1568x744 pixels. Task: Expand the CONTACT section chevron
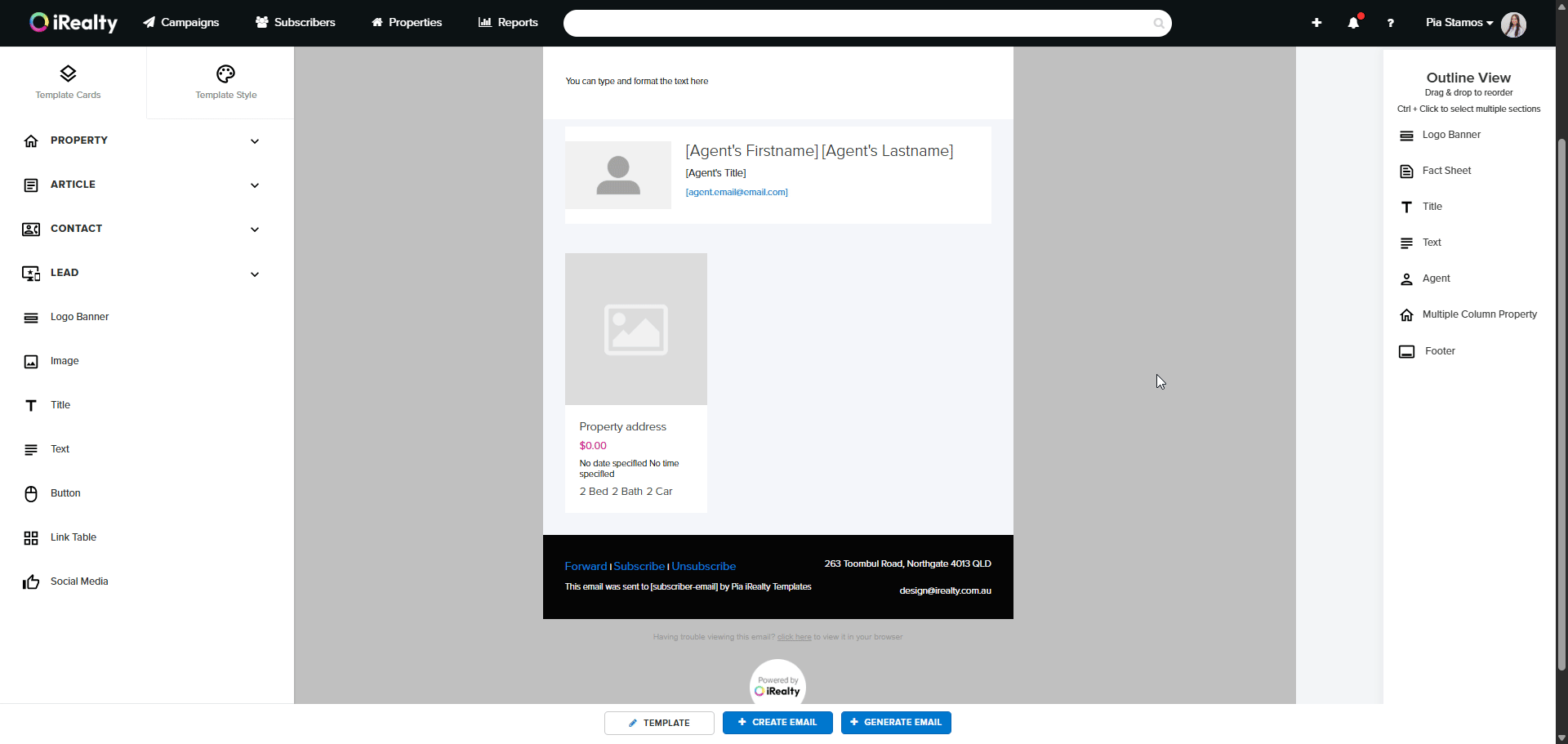pos(255,229)
